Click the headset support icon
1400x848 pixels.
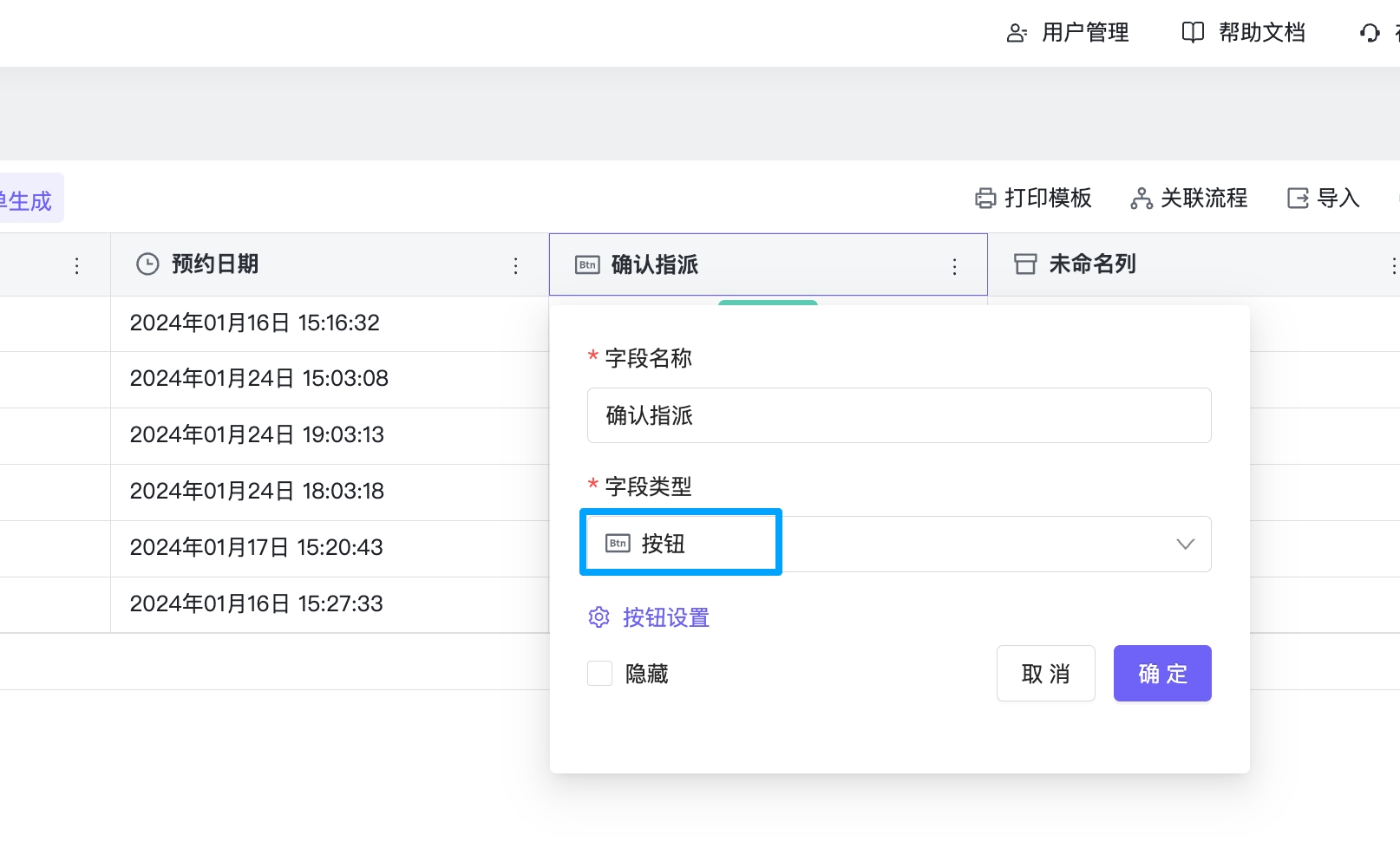pyautogui.click(x=1370, y=33)
